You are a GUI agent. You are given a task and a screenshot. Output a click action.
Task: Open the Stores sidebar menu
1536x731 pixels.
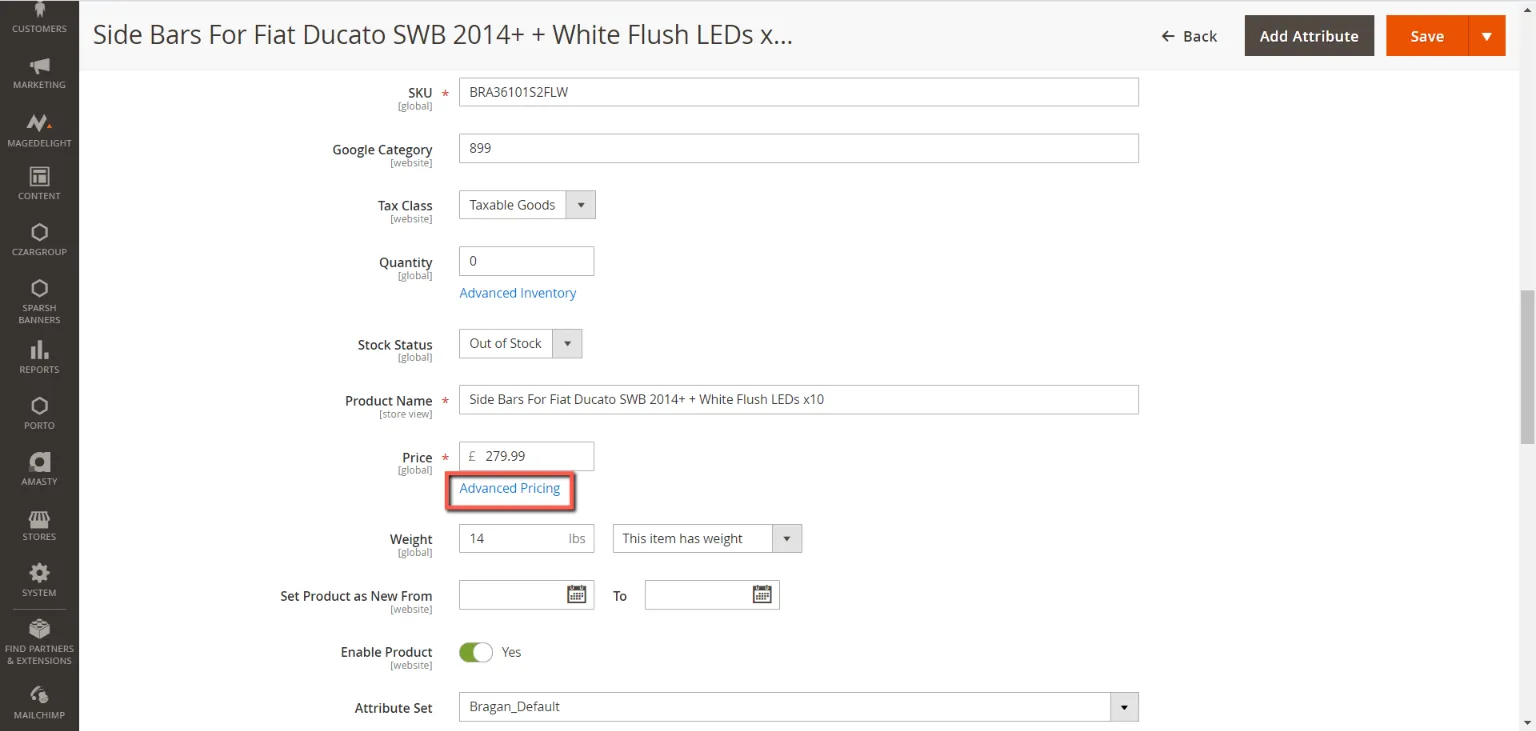[x=39, y=525]
